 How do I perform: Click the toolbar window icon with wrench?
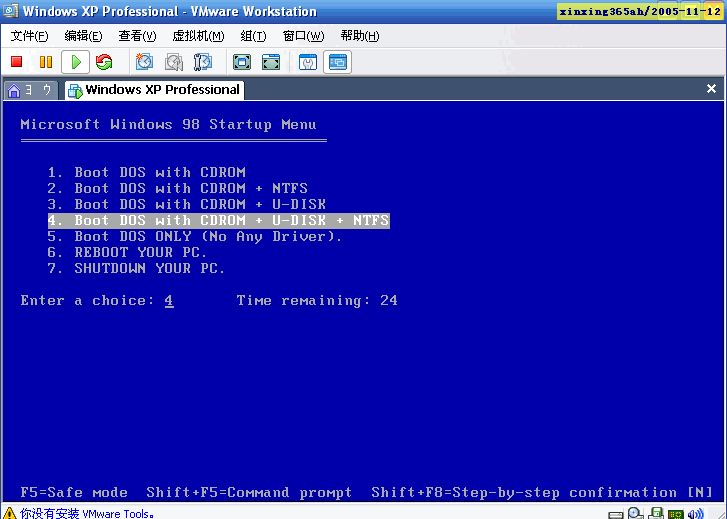pyautogui.click(x=308, y=62)
